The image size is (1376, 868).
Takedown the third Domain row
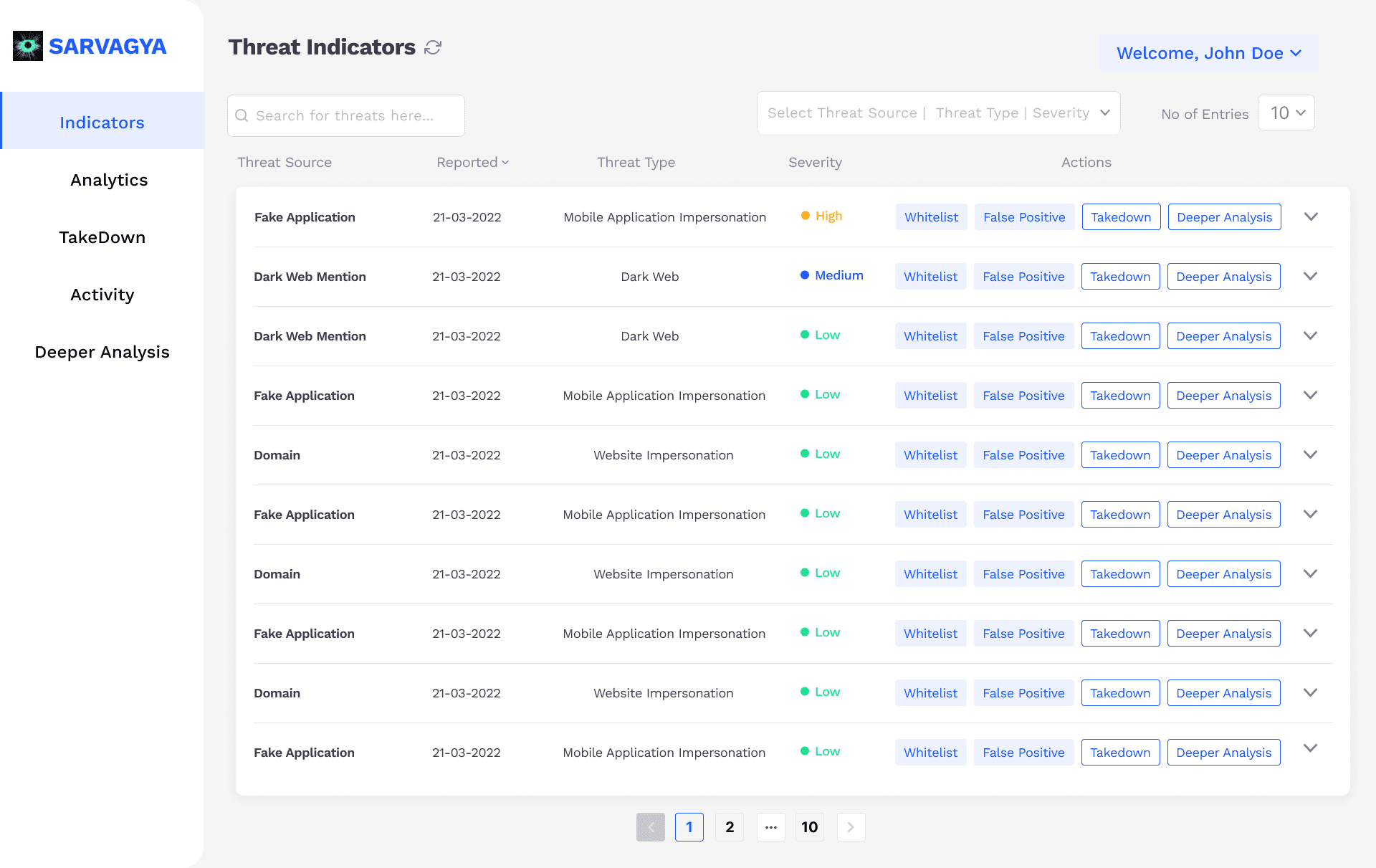pos(1120,693)
